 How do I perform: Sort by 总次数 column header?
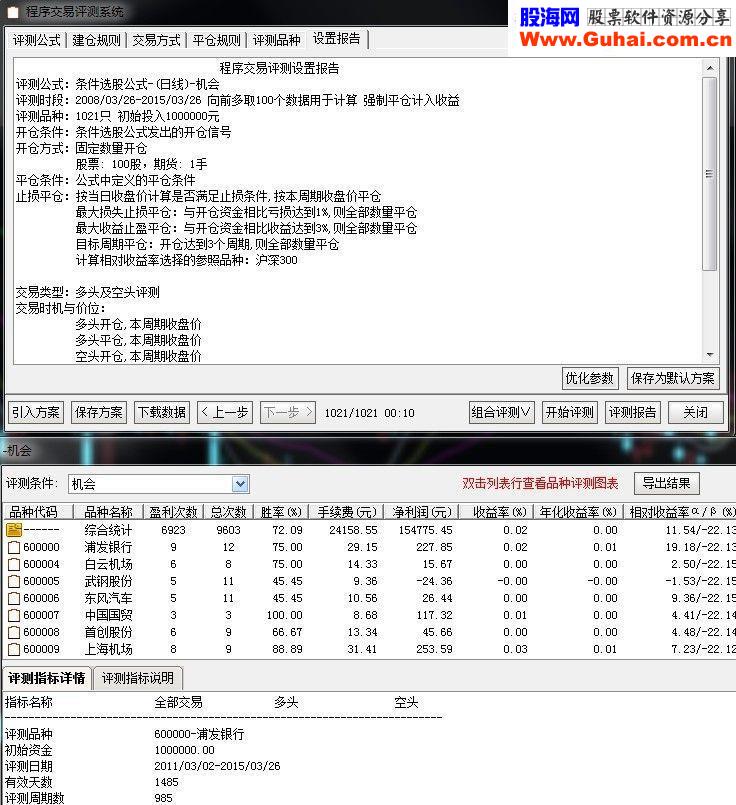click(229, 512)
